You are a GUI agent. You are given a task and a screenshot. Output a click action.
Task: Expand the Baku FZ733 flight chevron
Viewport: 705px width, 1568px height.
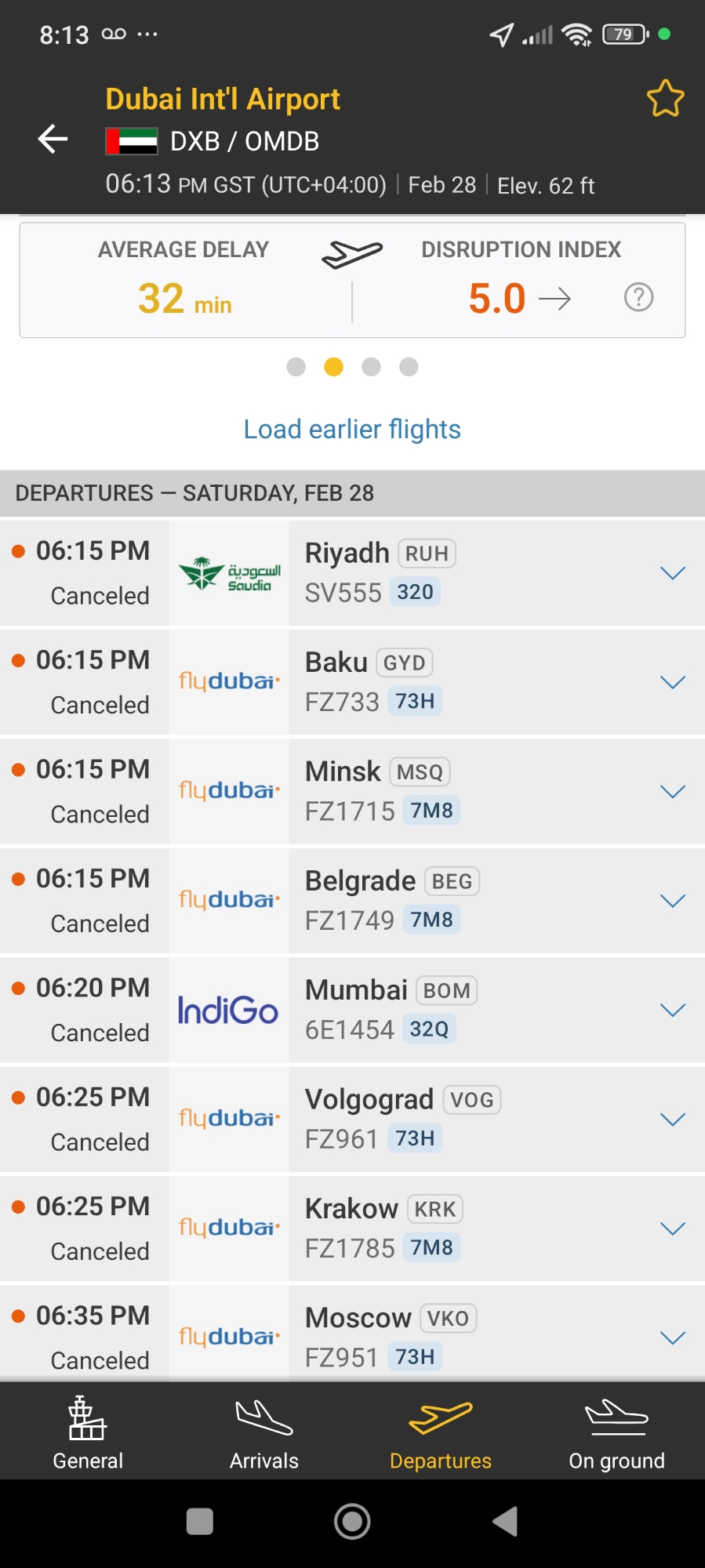pos(673,682)
